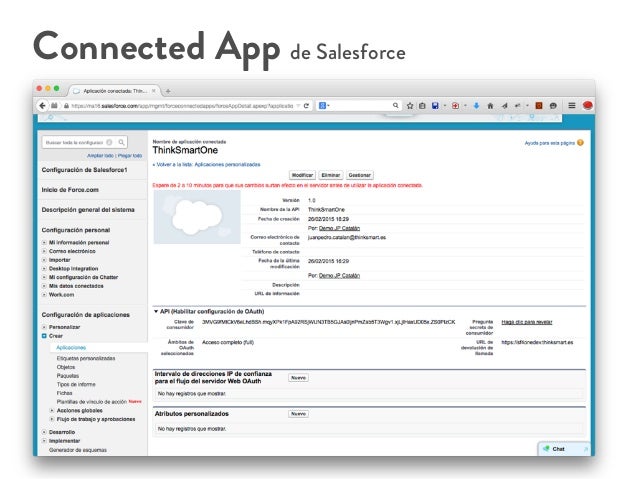Click the cloud app logo image
This screenshot has width=638, height=479.
(x=195, y=214)
